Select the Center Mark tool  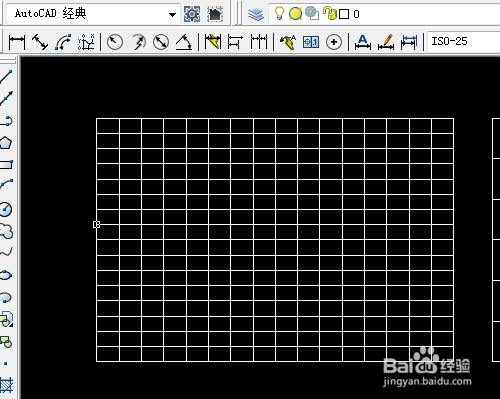[x=334, y=42]
